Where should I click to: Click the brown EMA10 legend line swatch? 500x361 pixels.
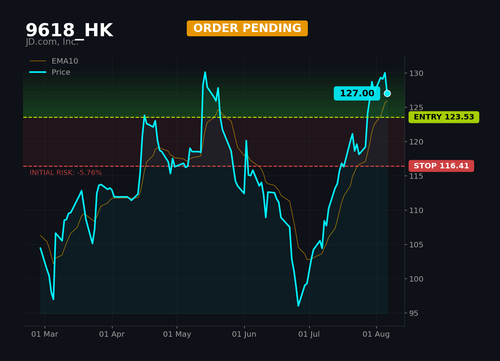pyautogui.click(x=38, y=61)
